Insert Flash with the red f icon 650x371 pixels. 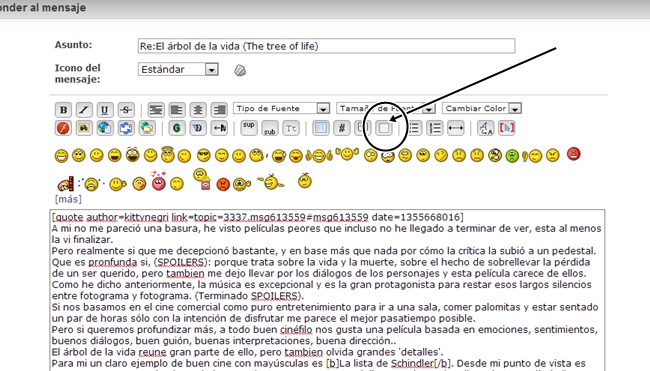click(63, 128)
